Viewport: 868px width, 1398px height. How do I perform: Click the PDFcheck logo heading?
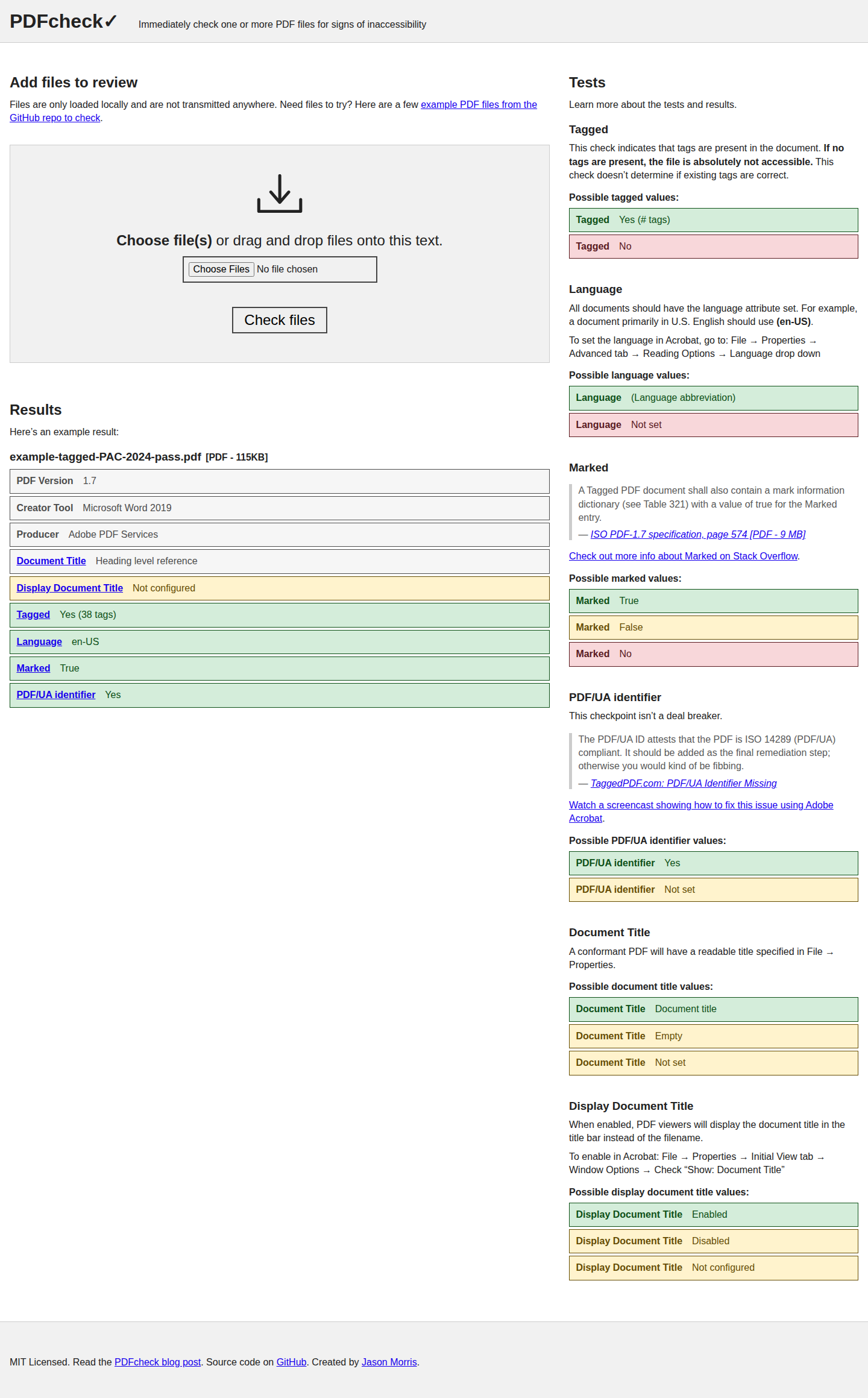coord(63,22)
